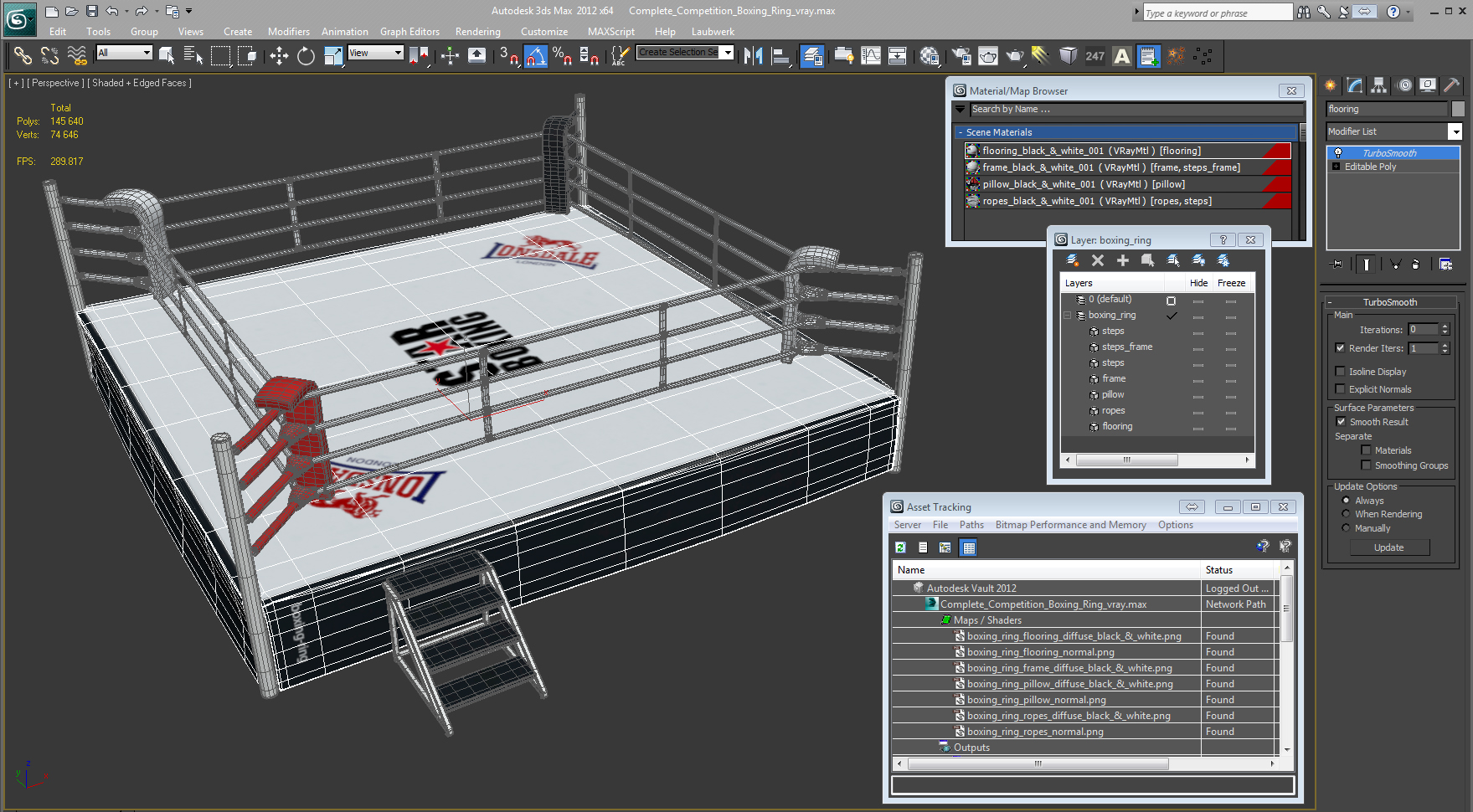Click Delete layer X icon in Layer dialog

point(1098,260)
